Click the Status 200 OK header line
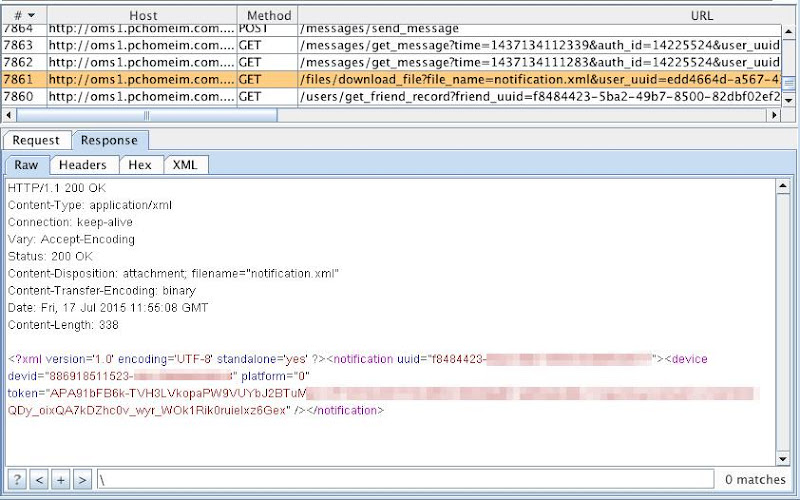This screenshot has height=500, width=800. 50,257
